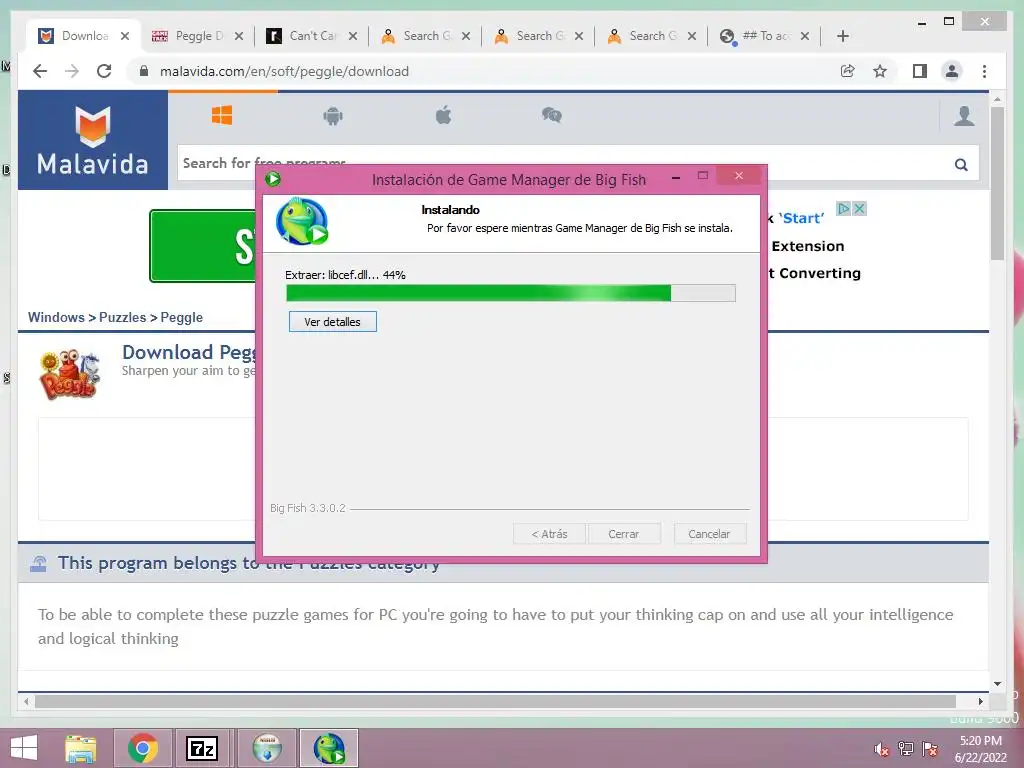Open the network tray icon
Image resolution: width=1024 pixels, height=768 pixels.
point(906,749)
